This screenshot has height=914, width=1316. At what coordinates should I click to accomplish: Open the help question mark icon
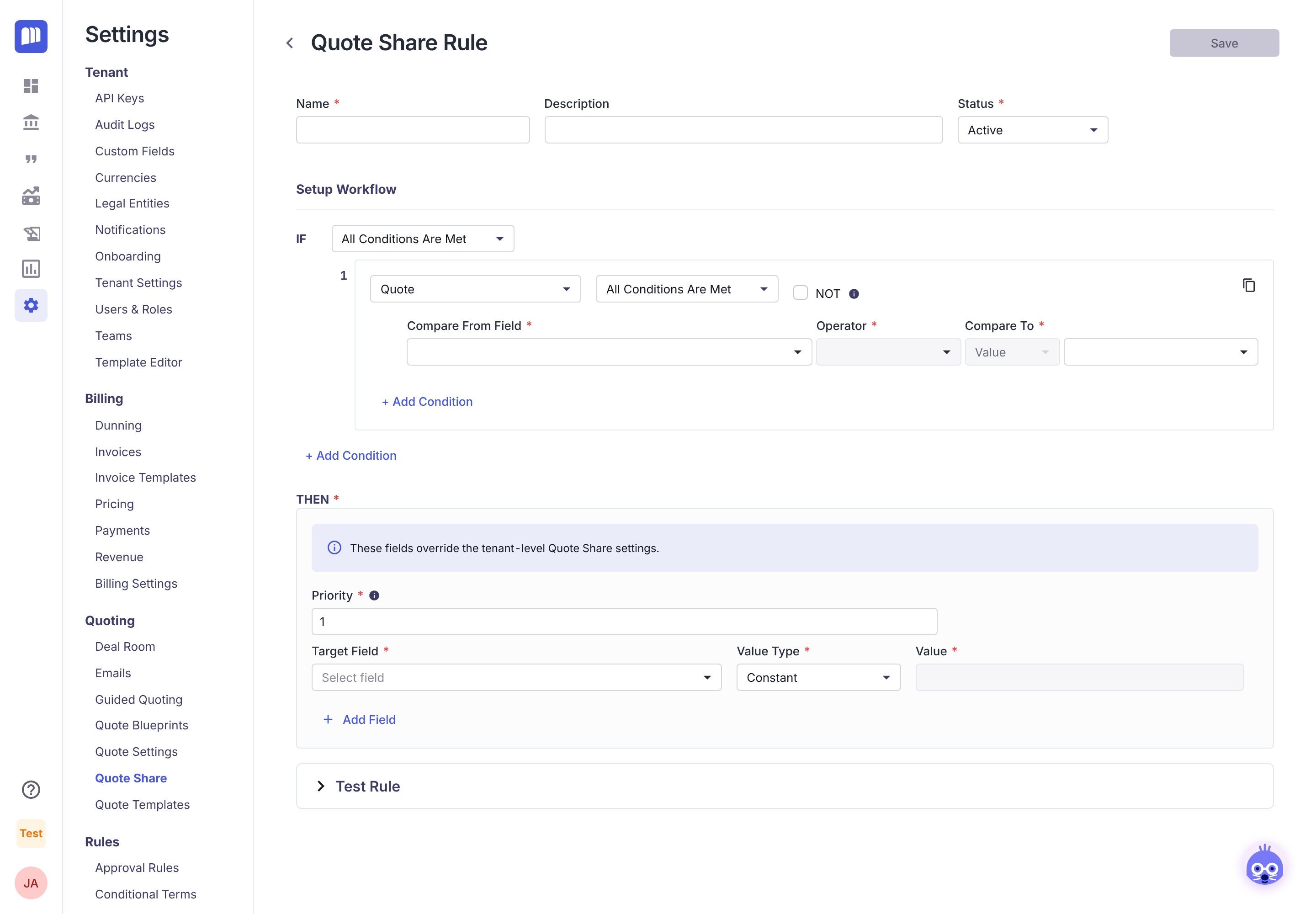pyautogui.click(x=31, y=790)
